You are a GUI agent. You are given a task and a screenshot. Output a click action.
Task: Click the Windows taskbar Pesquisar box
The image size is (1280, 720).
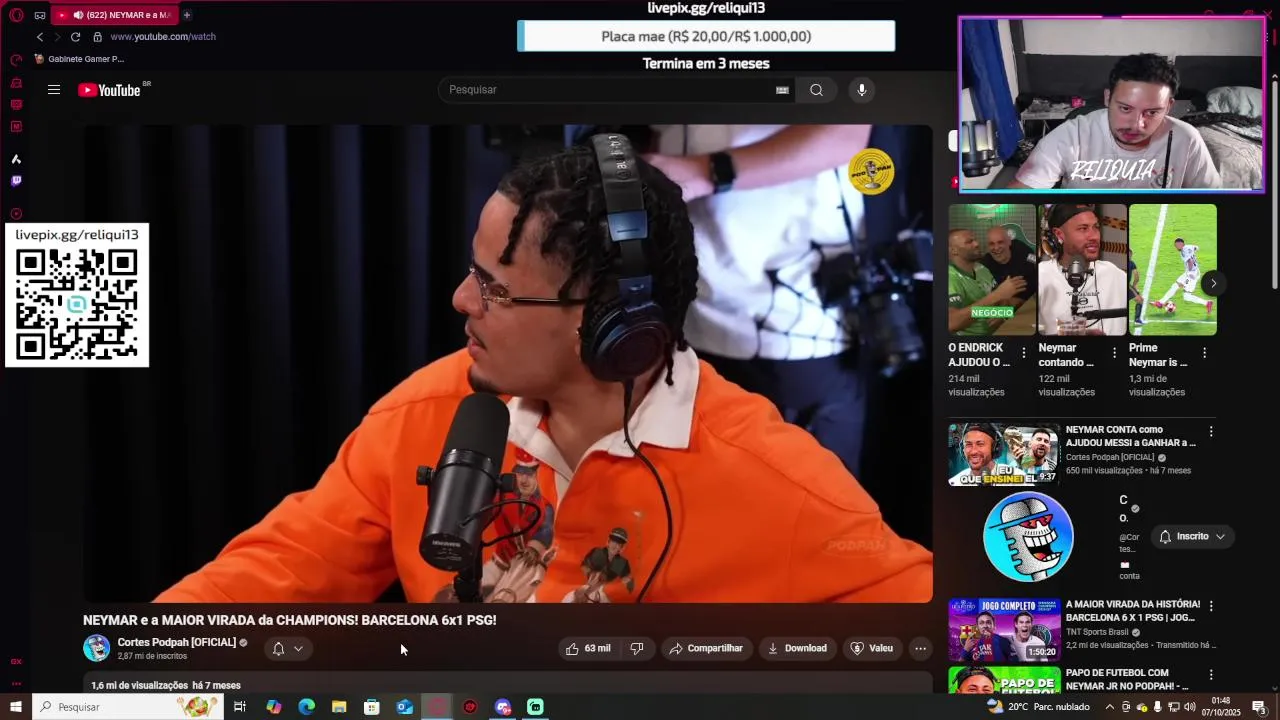pos(127,707)
